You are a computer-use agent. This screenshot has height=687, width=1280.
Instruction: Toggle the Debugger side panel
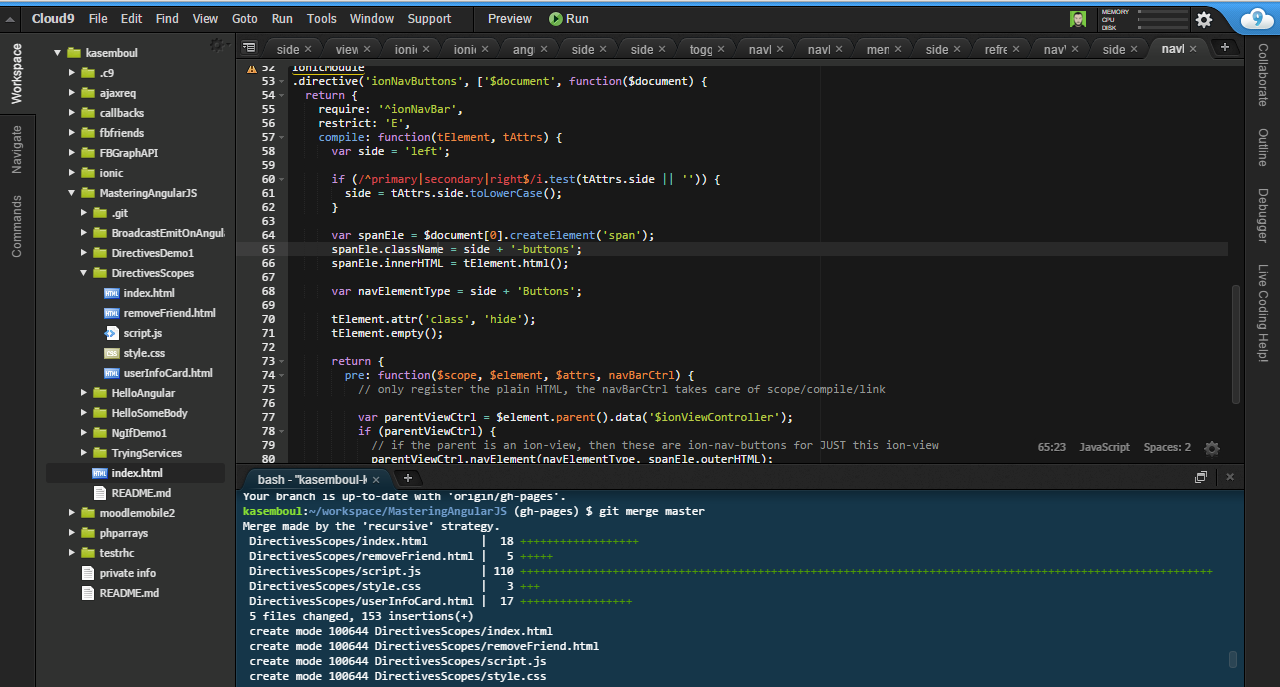pyautogui.click(x=1262, y=215)
